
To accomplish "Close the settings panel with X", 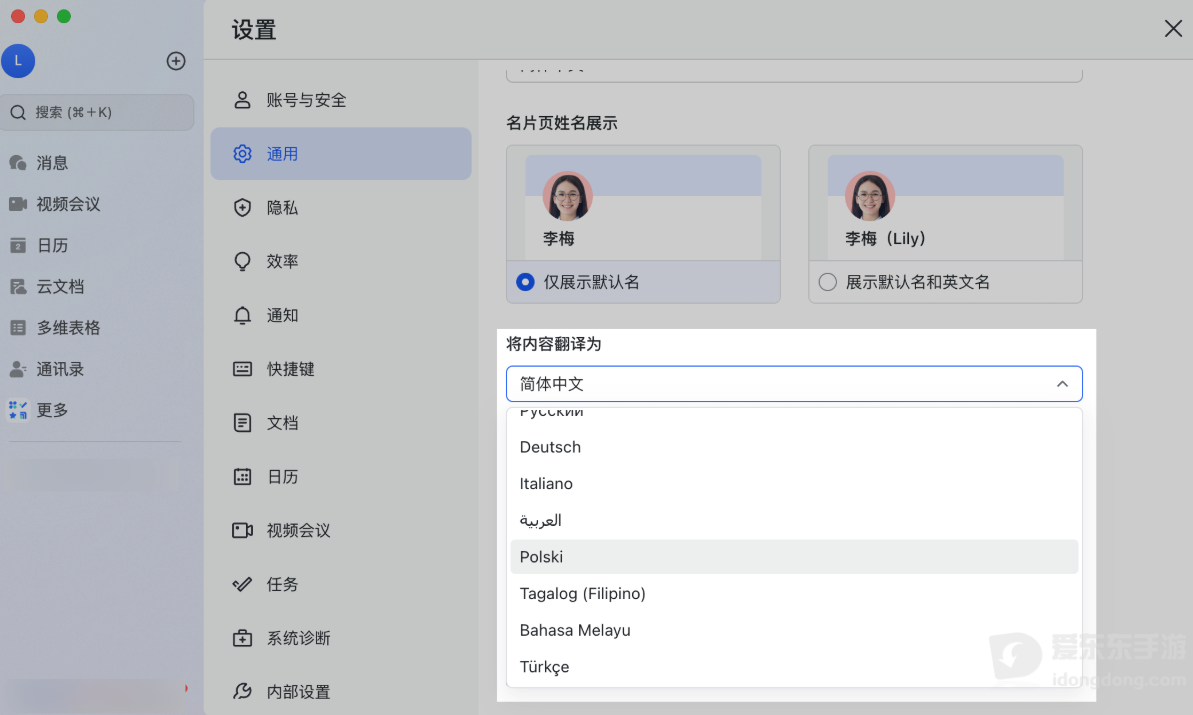I will point(1173,29).
